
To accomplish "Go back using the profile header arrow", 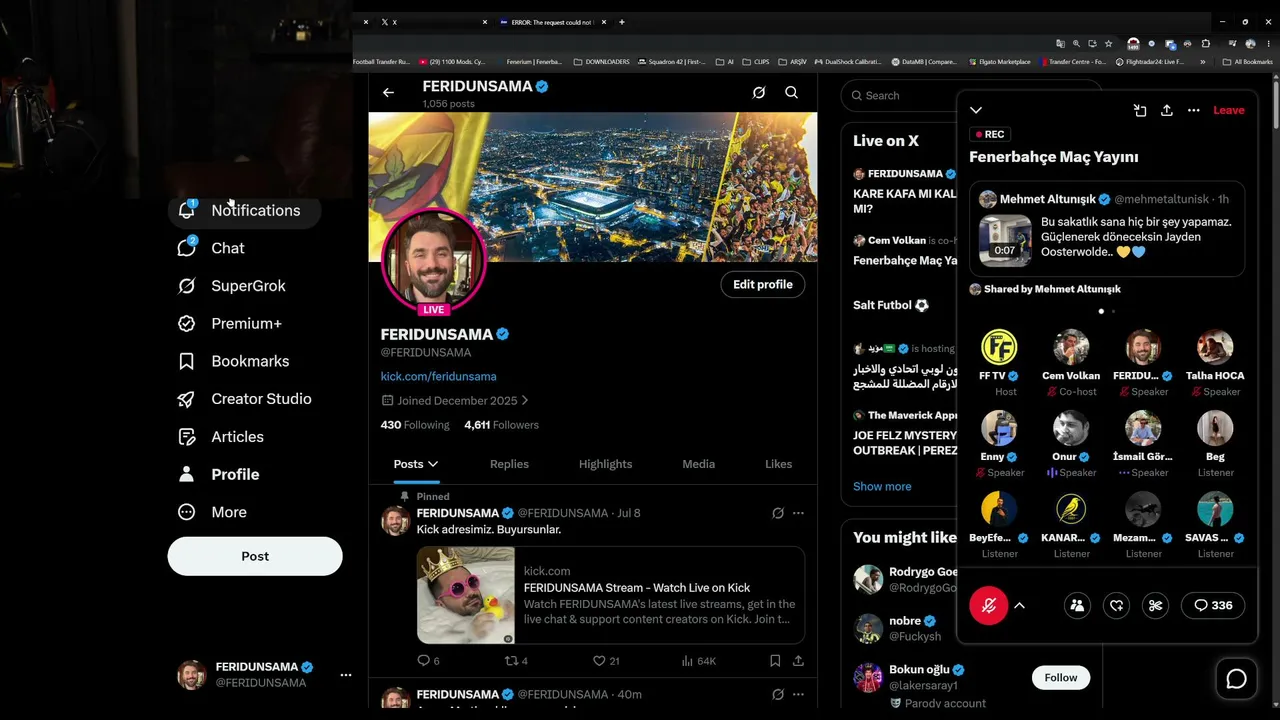I will (388, 93).
